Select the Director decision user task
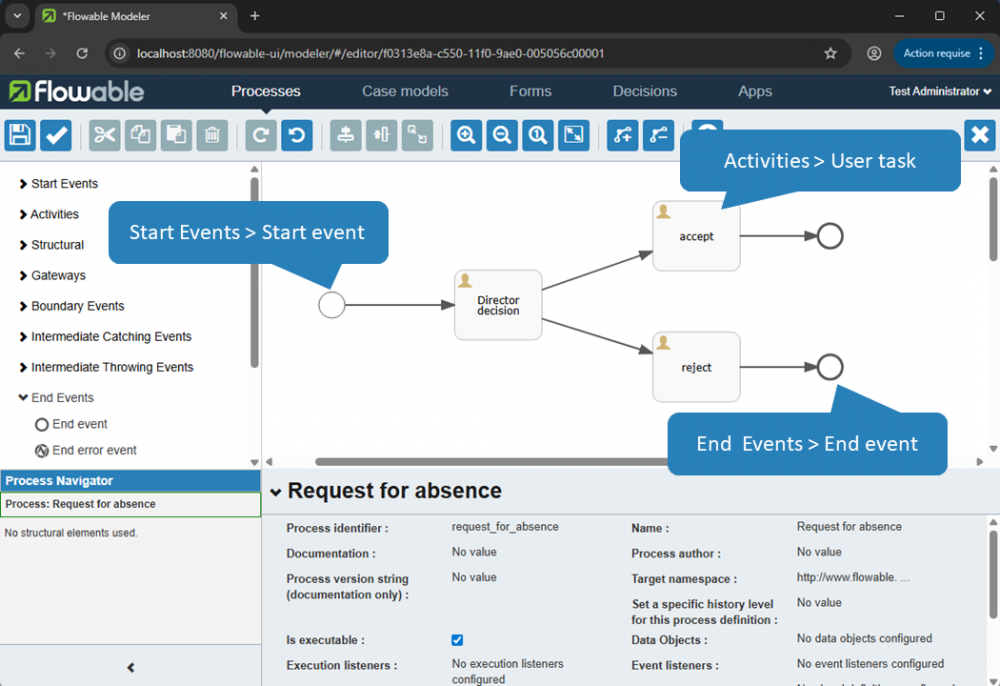The image size is (1000, 686). pos(498,306)
